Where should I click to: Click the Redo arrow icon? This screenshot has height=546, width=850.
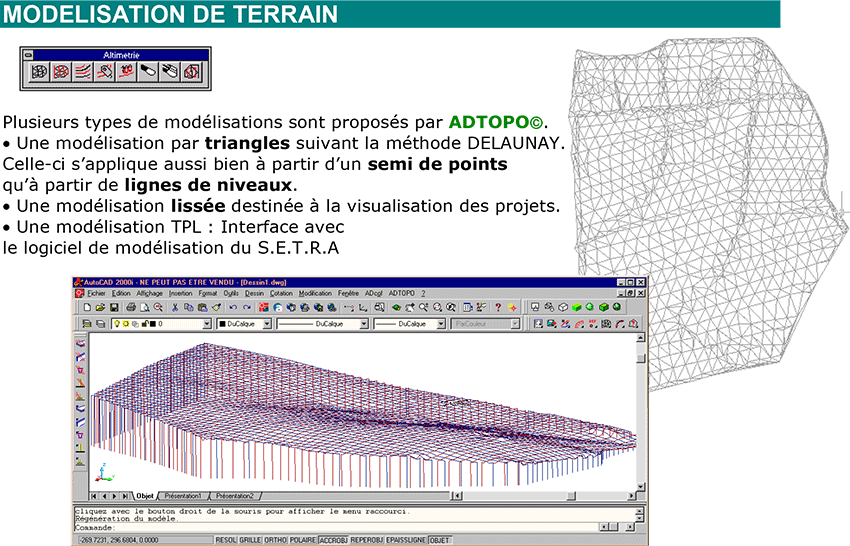click(247, 307)
